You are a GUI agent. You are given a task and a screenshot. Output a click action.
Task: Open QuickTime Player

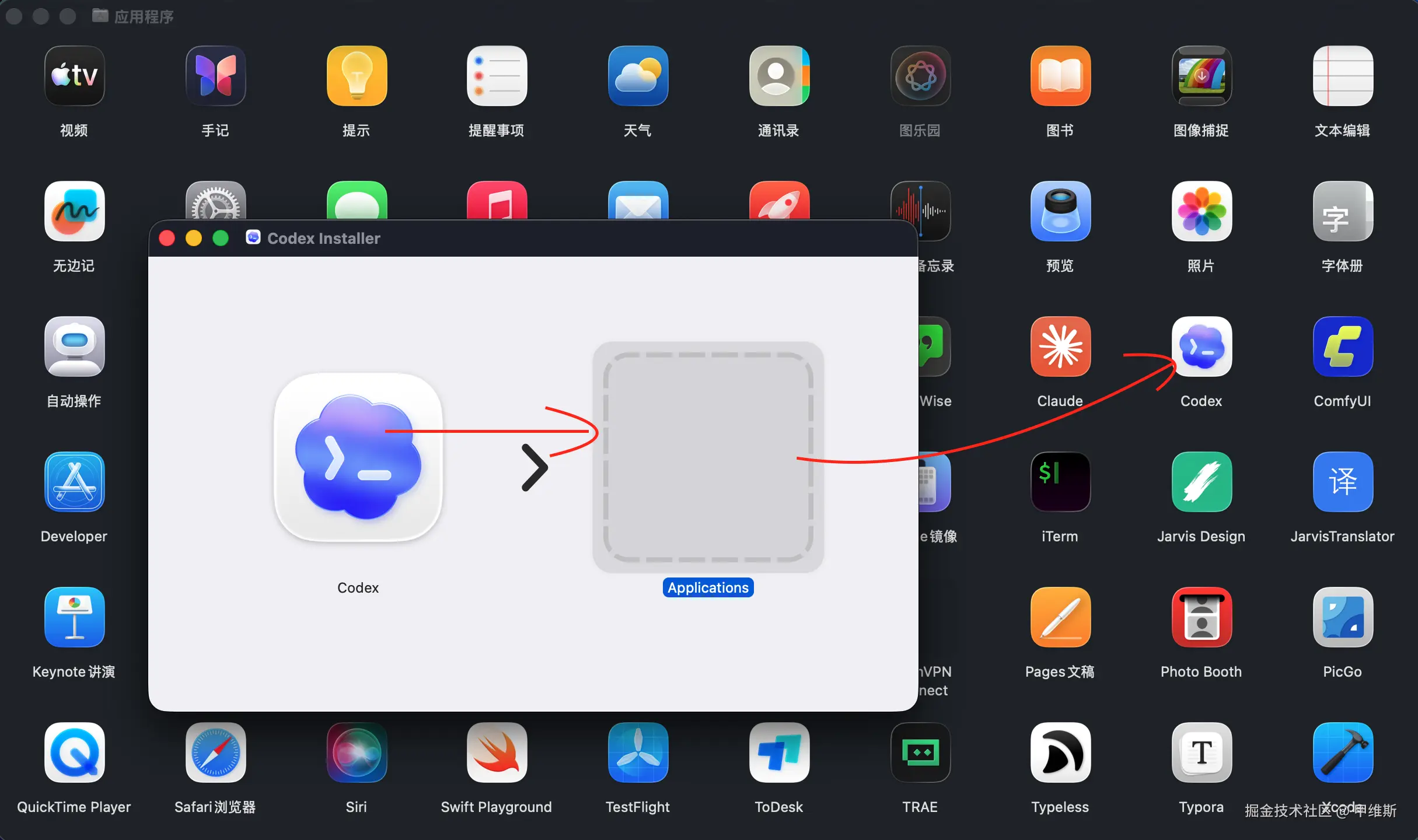[x=74, y=753]
